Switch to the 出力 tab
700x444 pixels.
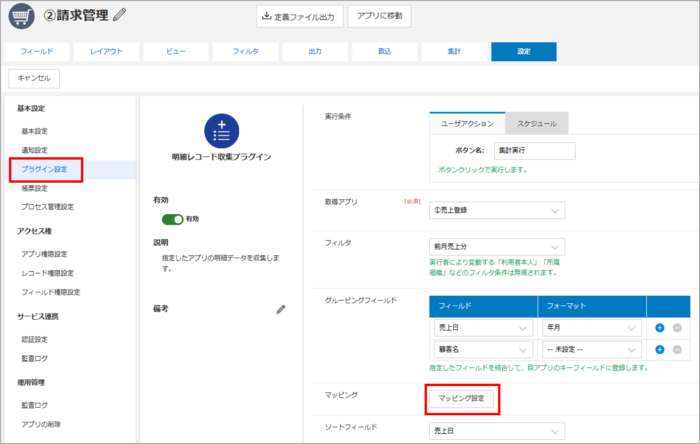tap(315, 51)
